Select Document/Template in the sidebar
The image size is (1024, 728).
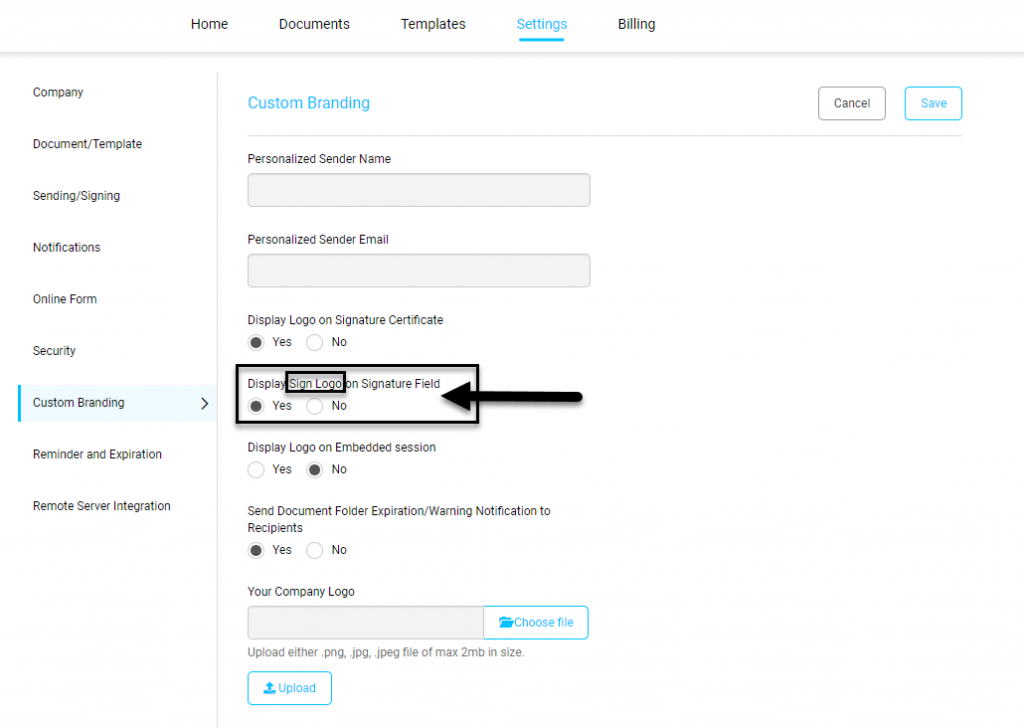click(x=87, y=144)
